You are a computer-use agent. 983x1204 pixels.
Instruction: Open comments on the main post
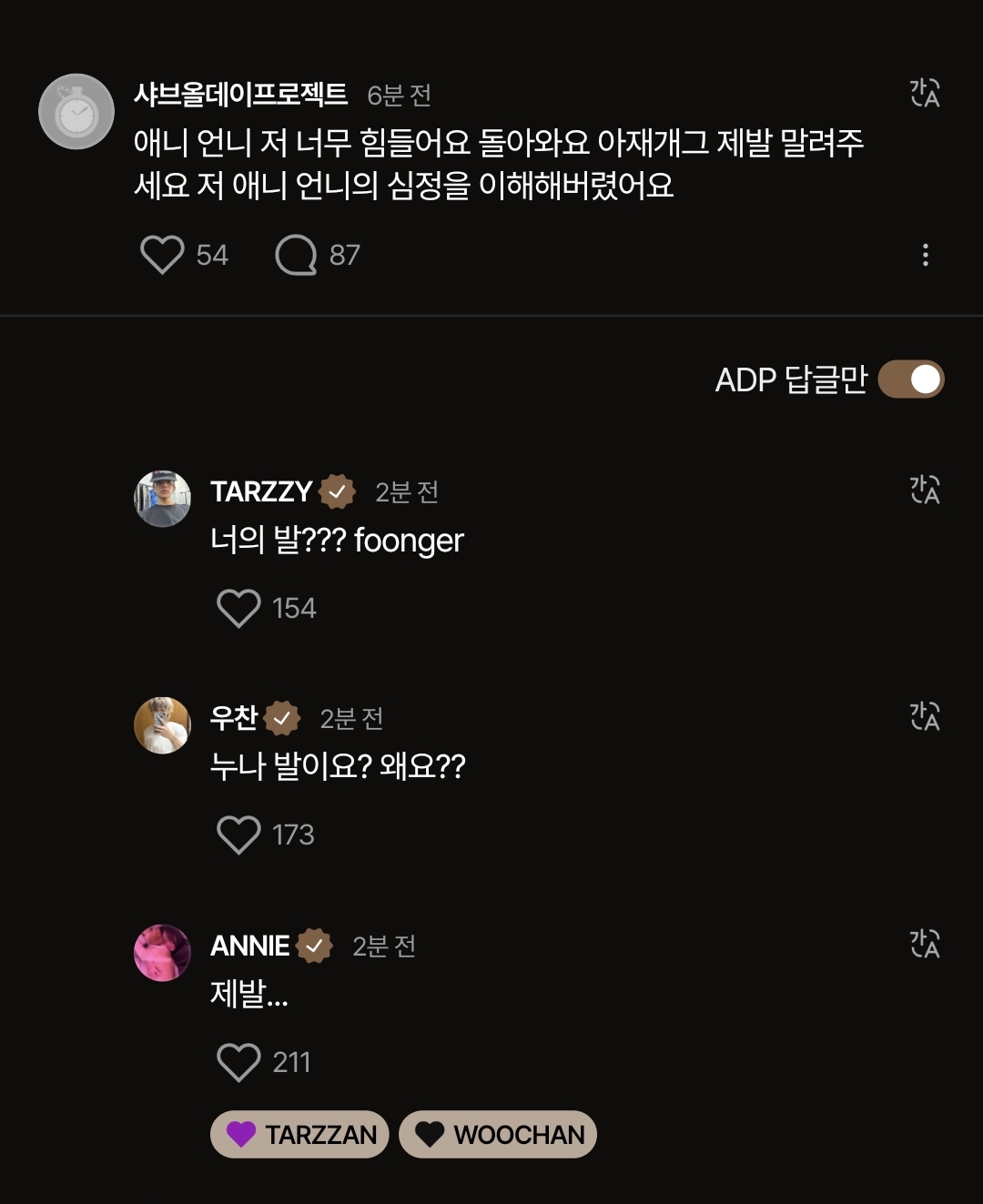[x=296, y=255]
